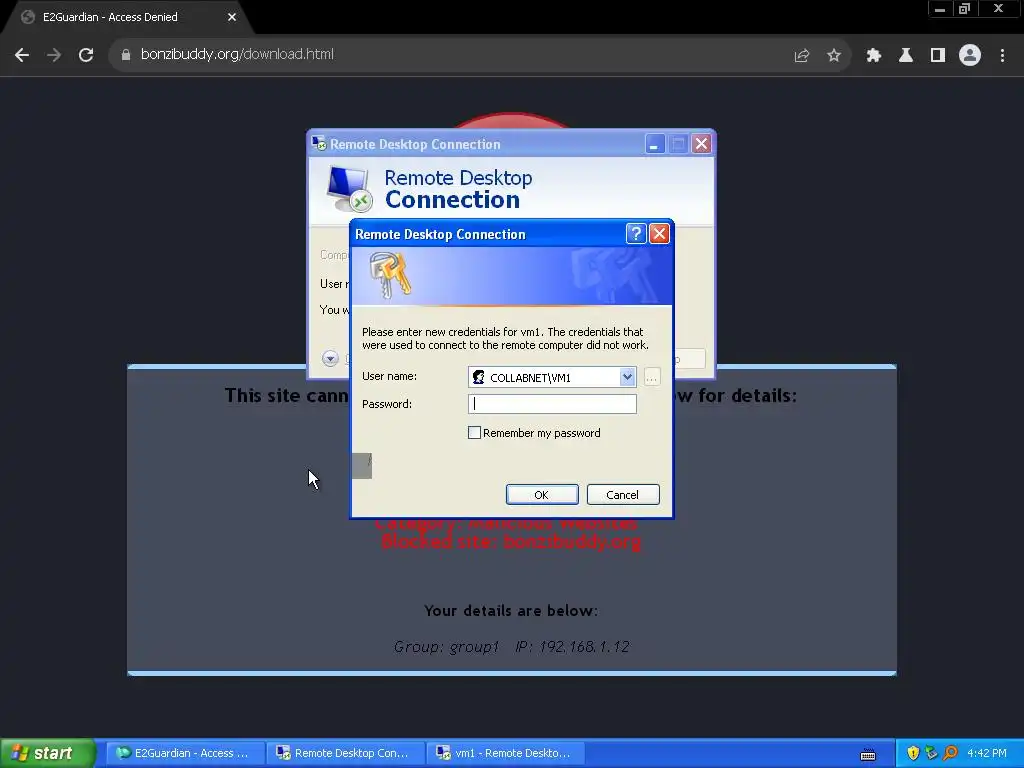The height and width of the screenshot is (768, 1024).
Task: Click the padlock site info icon
Action: (125, 55)
